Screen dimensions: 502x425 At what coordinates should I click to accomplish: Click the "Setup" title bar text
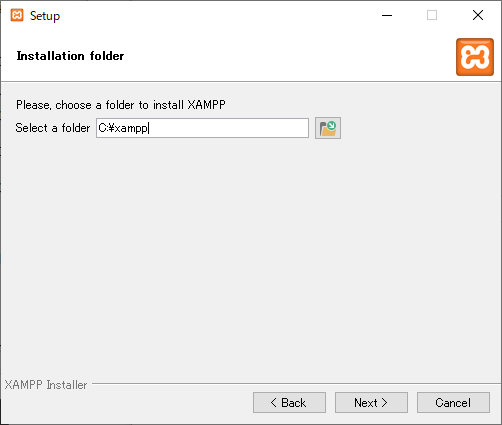45,16
